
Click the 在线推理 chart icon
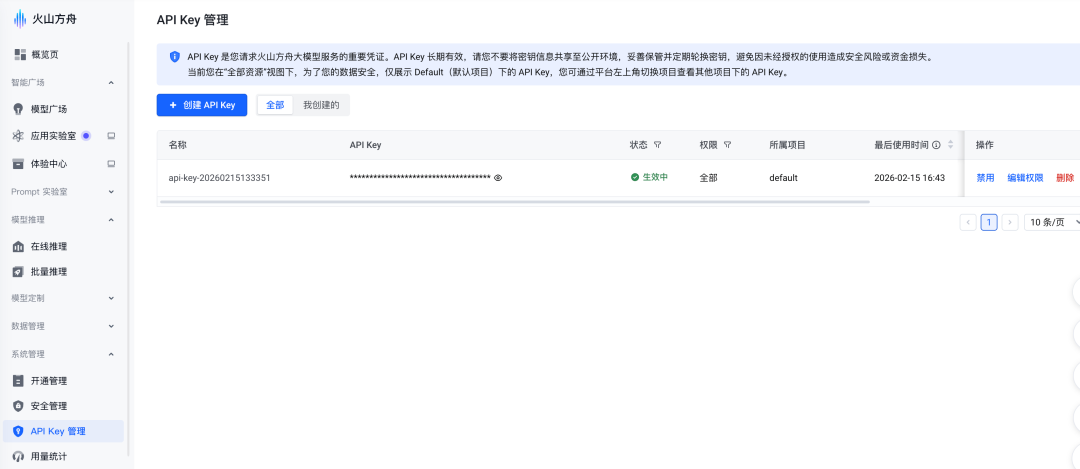click(19, 246)
